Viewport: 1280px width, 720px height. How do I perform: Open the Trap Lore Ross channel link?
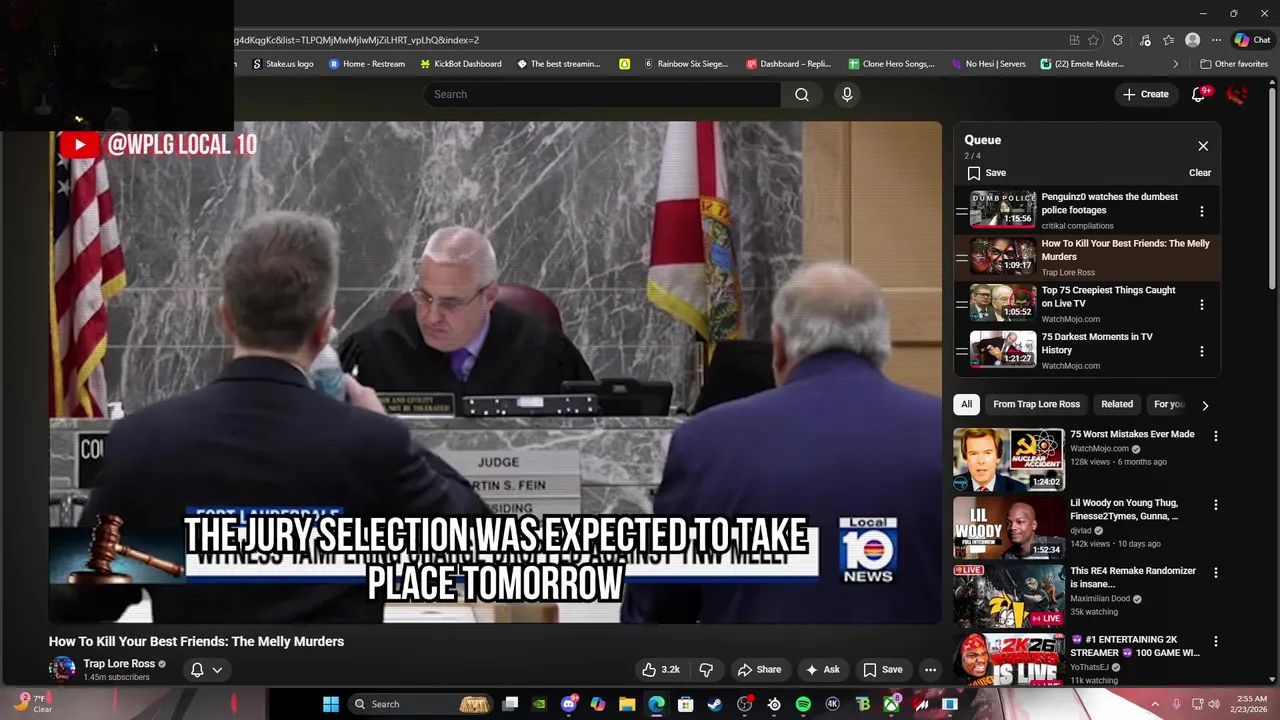coord(119,664)
